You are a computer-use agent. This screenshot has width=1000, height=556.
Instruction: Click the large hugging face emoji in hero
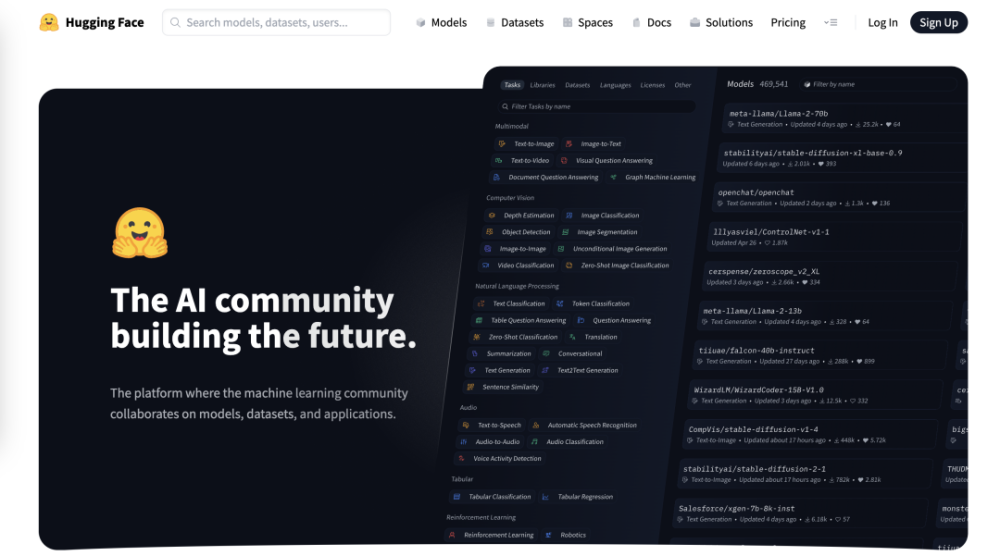coord(140,233)
